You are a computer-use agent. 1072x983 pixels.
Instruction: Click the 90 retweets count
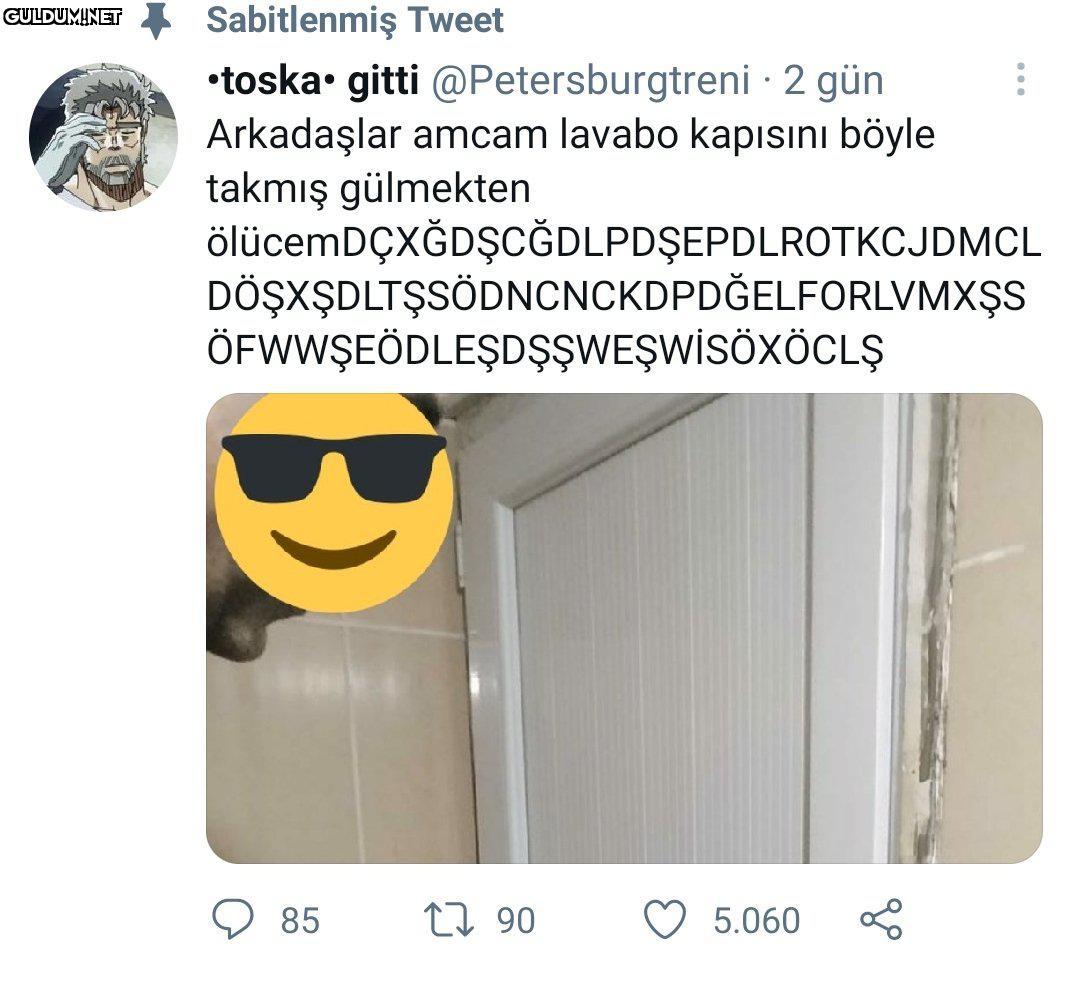coord(516,920)
